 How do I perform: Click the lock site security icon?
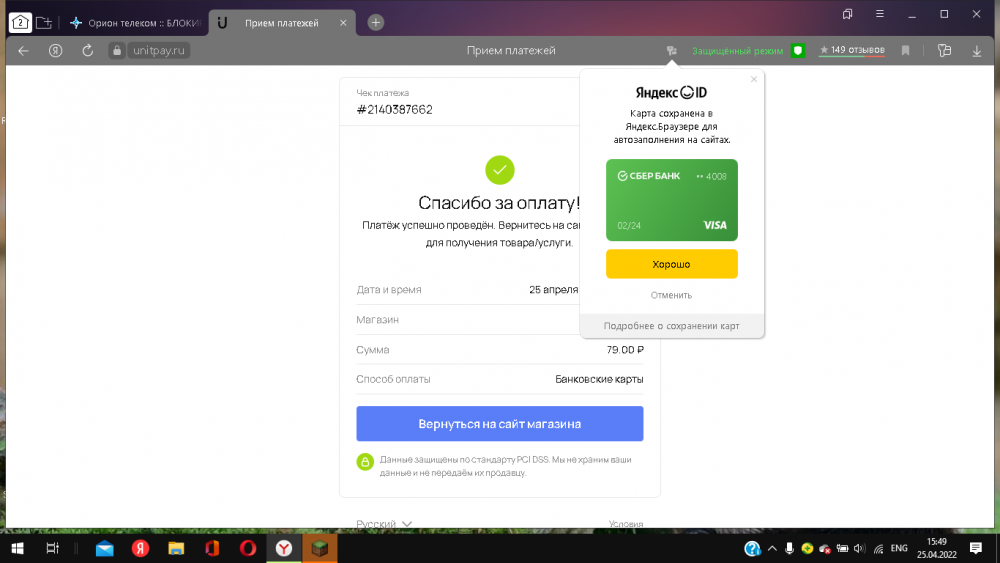coord(117,50)
